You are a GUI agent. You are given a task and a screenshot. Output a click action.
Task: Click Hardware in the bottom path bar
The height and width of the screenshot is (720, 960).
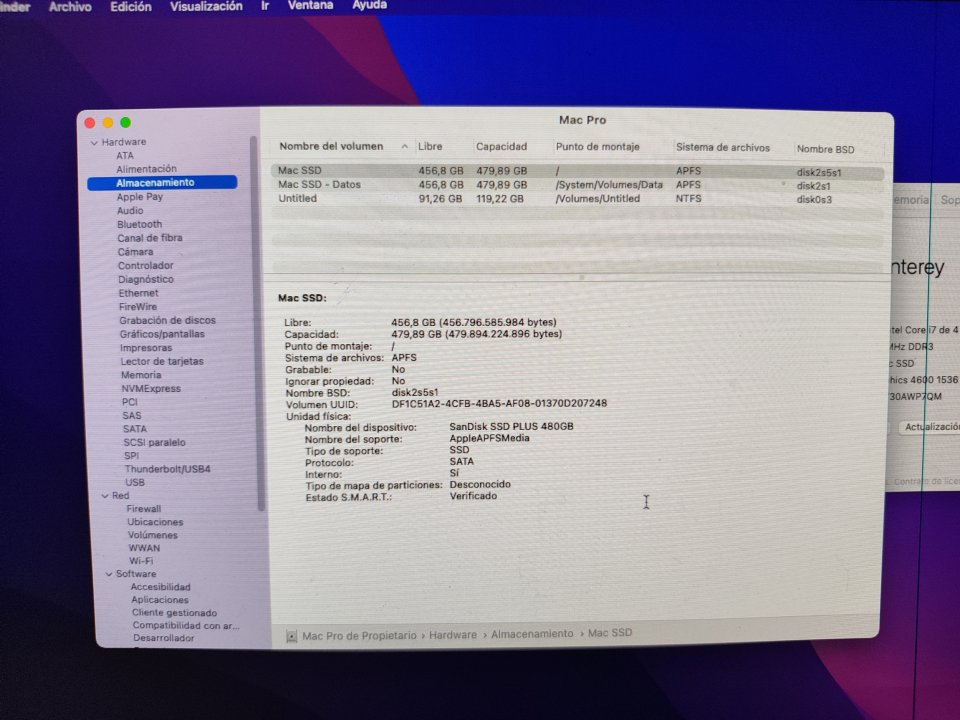point(452,636)
